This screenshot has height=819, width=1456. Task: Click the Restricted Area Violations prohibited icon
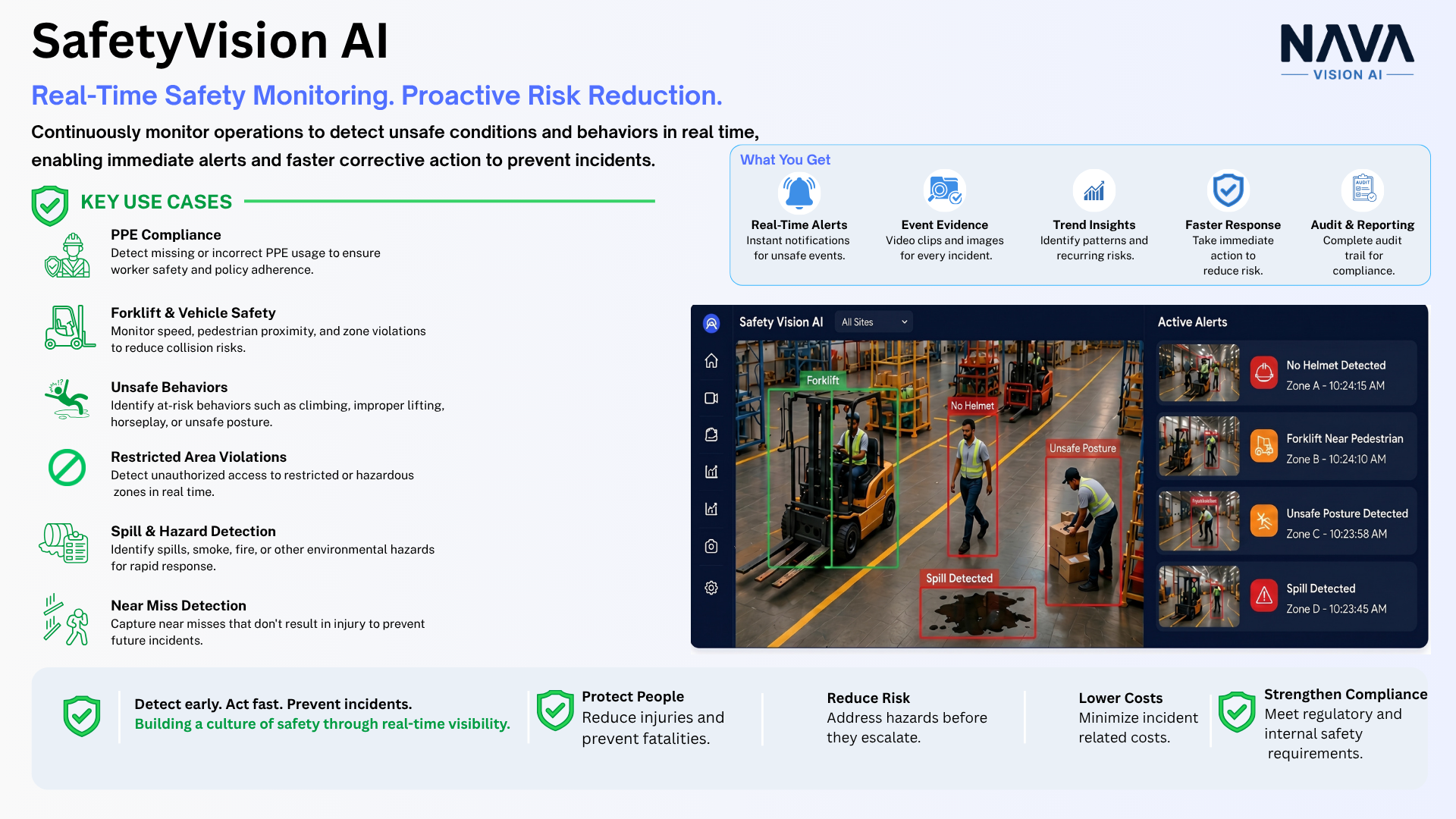point(67,468)
